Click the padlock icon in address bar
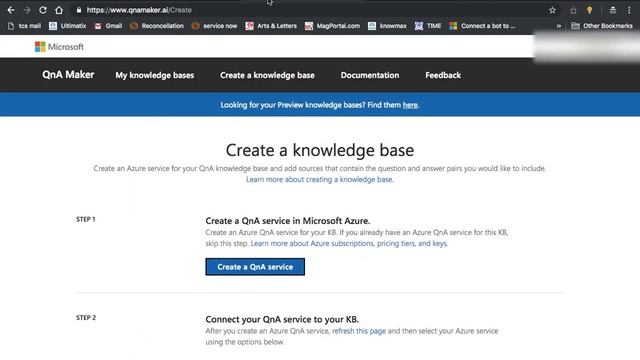 coord(79,10)
